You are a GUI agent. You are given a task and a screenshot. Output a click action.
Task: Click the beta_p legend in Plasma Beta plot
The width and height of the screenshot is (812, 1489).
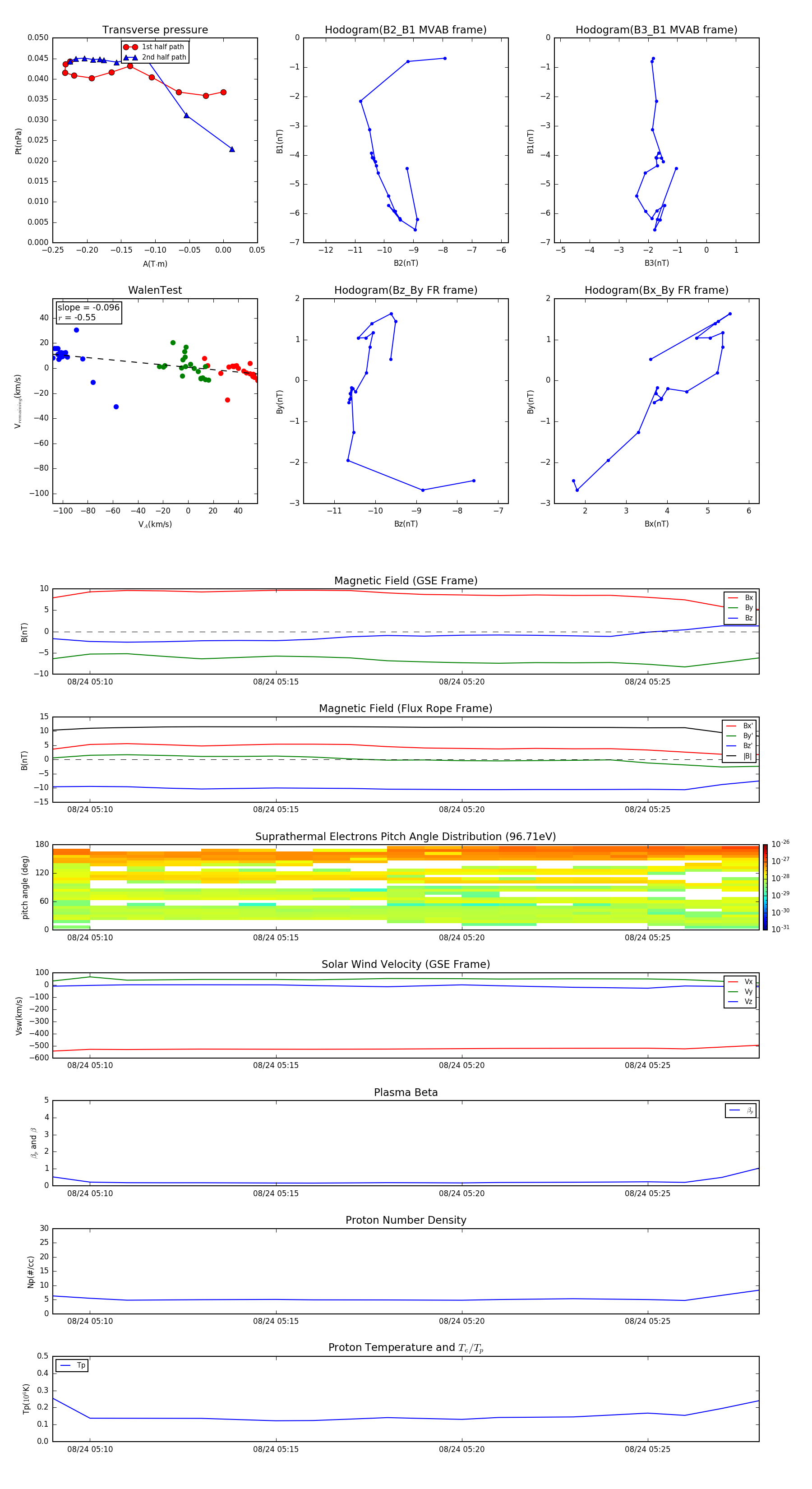pos(741,1110)
